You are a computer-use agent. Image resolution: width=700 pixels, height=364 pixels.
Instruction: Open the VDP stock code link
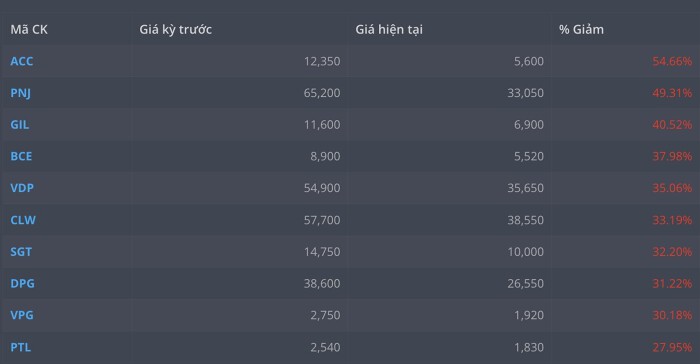(x=22, y=188)
